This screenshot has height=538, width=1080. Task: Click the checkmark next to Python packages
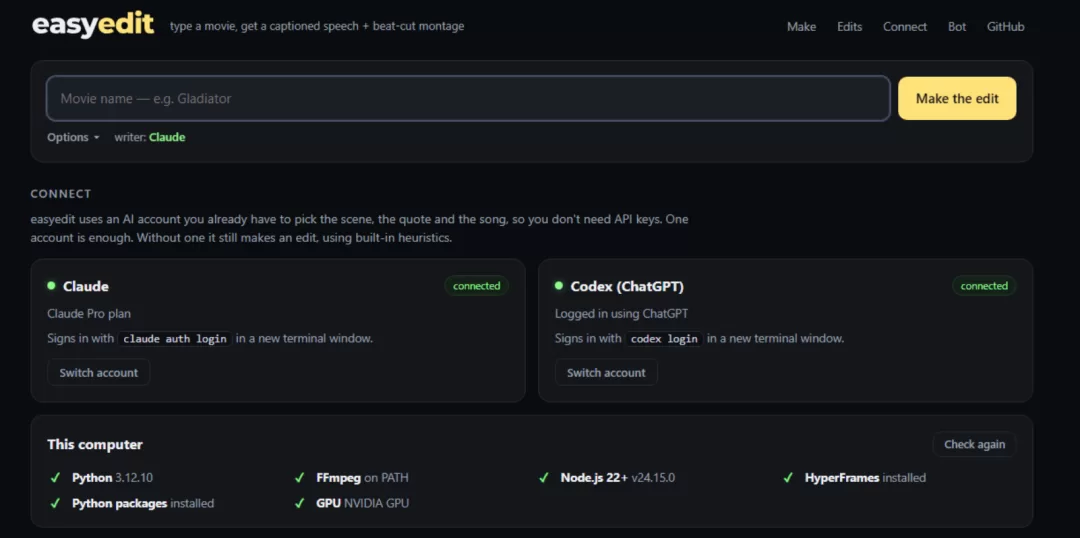pos(55,504)
